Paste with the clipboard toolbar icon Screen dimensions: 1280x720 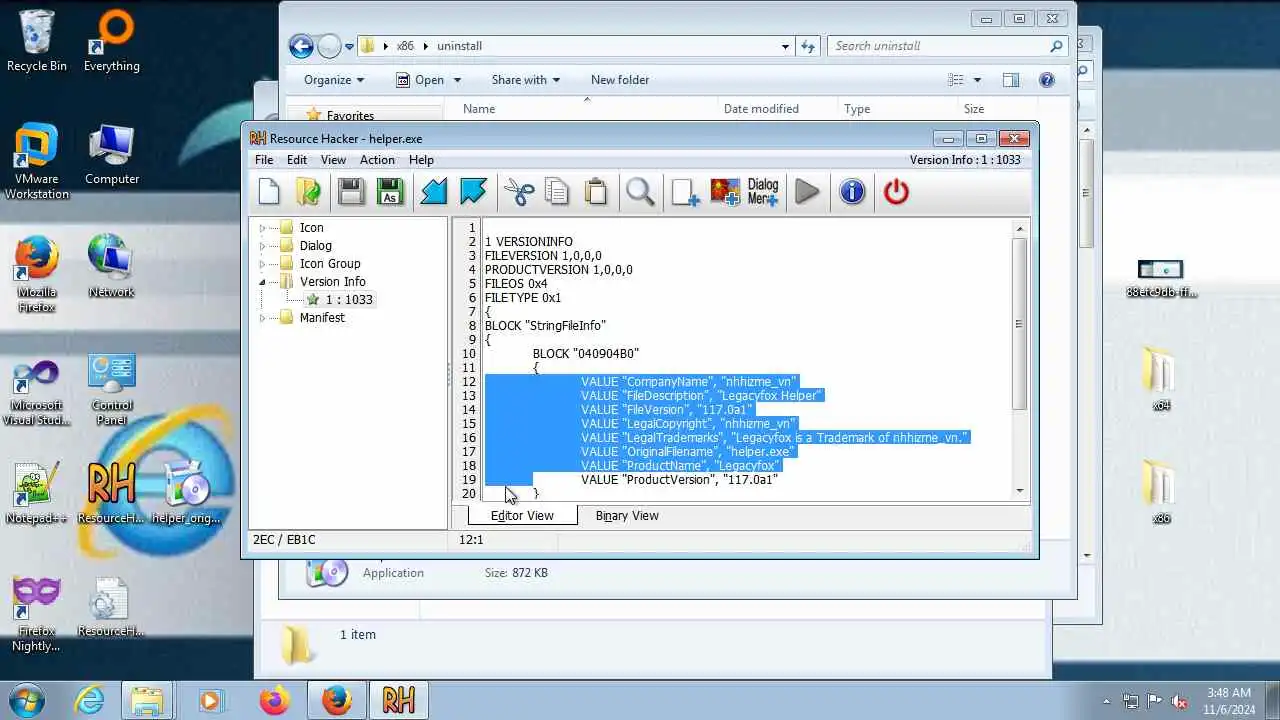(x=596, y=191)
